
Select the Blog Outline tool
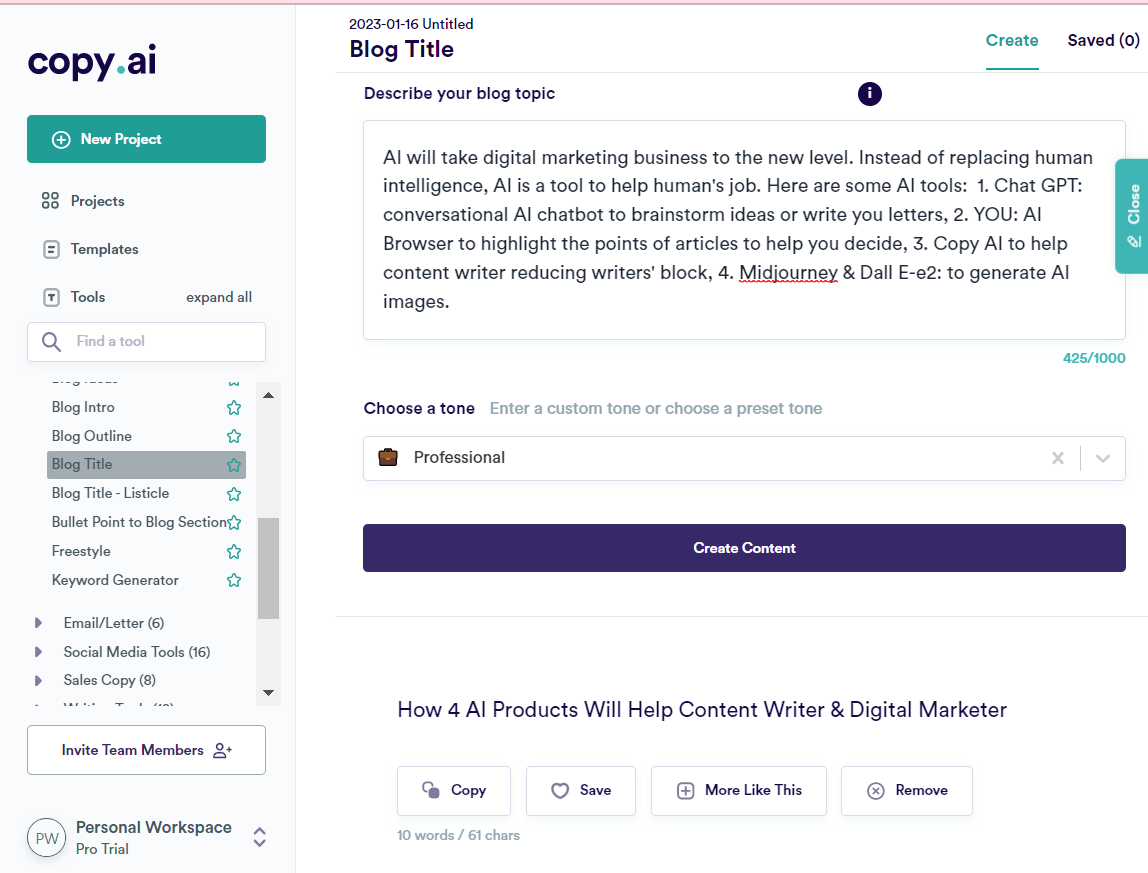point(92,436)
